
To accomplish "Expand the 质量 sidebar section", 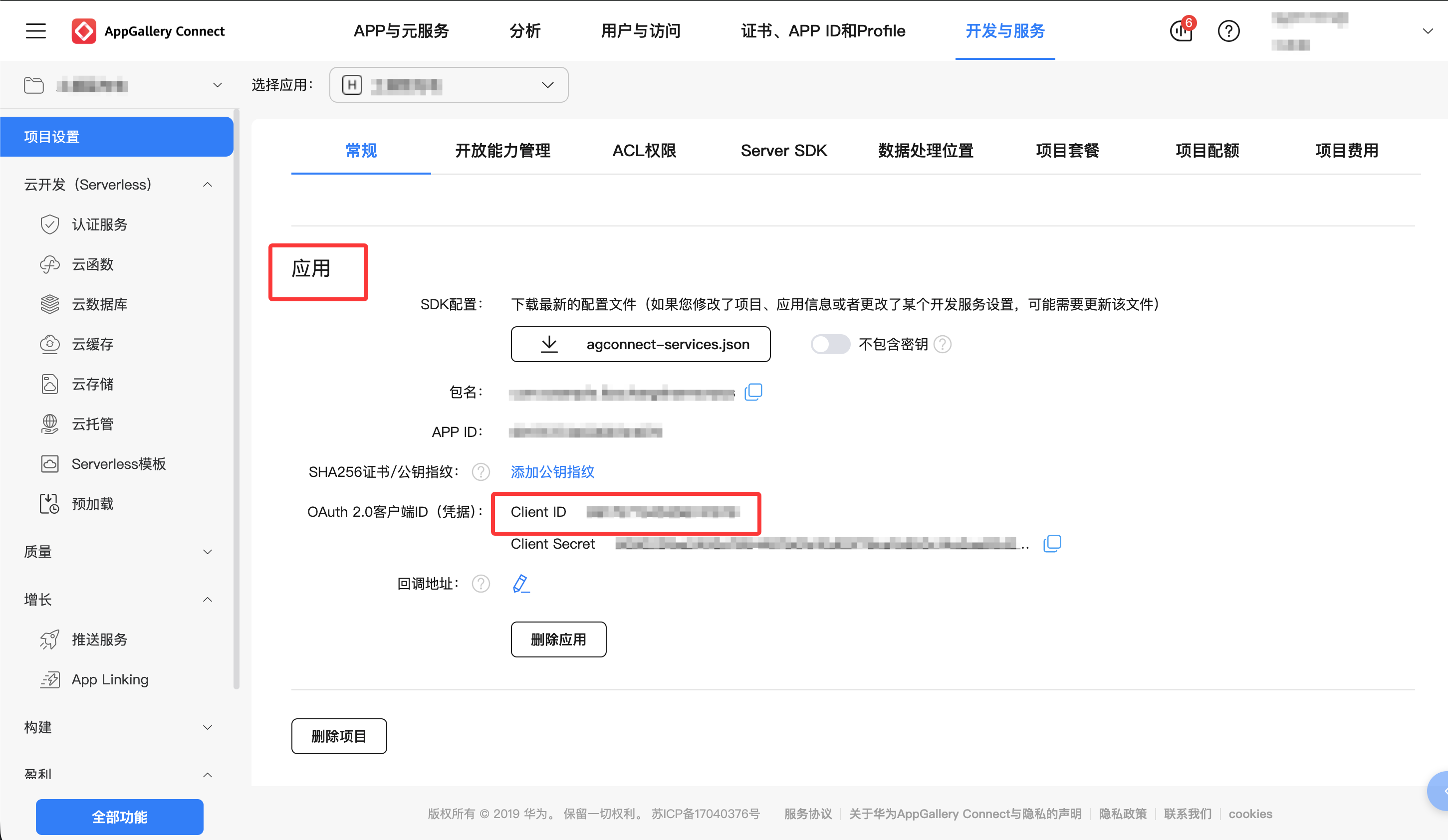I will click(x=208, y=552).
